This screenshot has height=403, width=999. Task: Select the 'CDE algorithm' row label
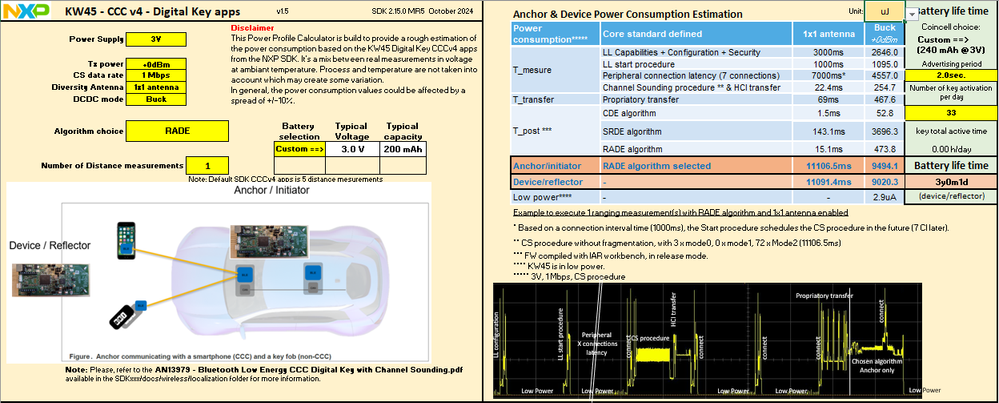point(696,113)
